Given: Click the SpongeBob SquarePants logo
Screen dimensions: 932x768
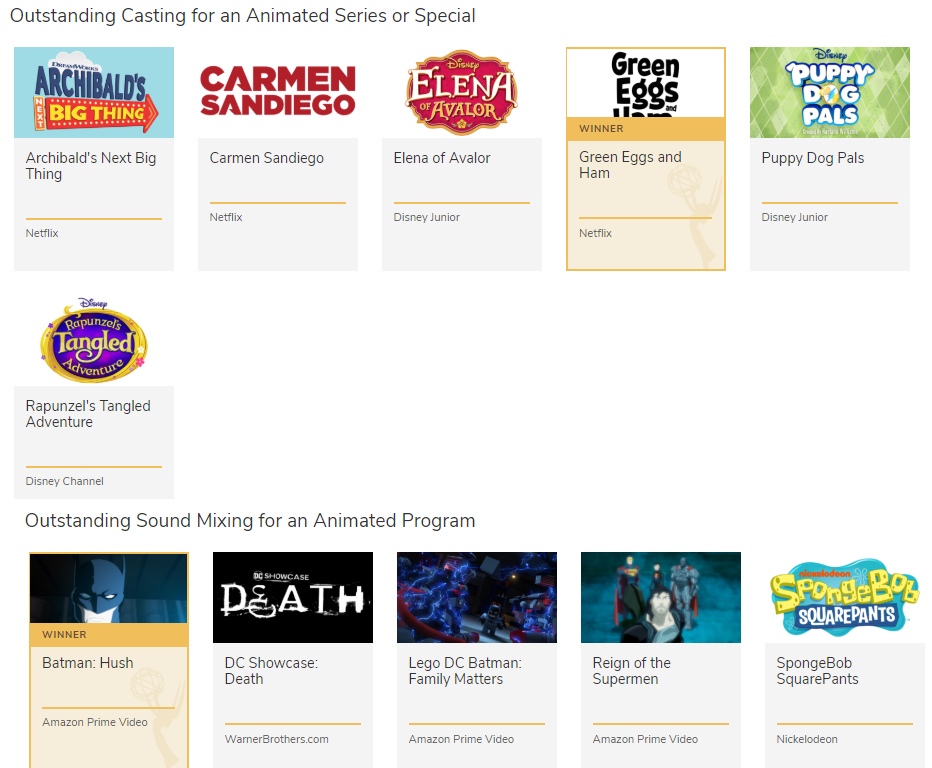Looking at the screenshot, I should pos(845,598).
